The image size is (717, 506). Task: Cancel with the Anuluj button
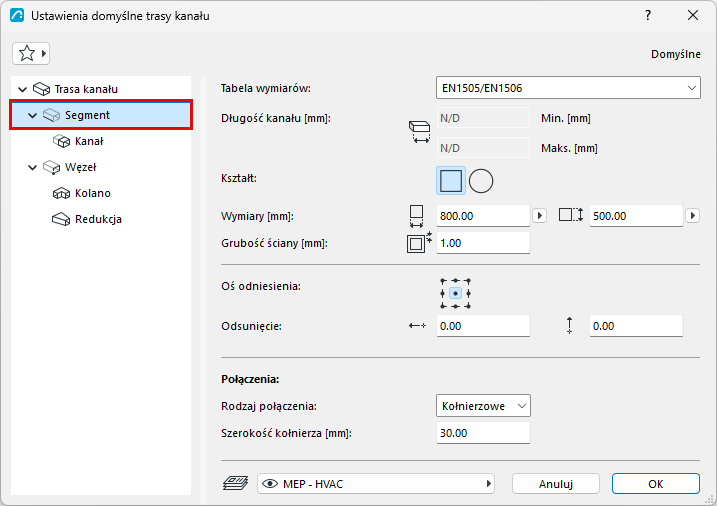pyautogui.click(x=556, y=484)
